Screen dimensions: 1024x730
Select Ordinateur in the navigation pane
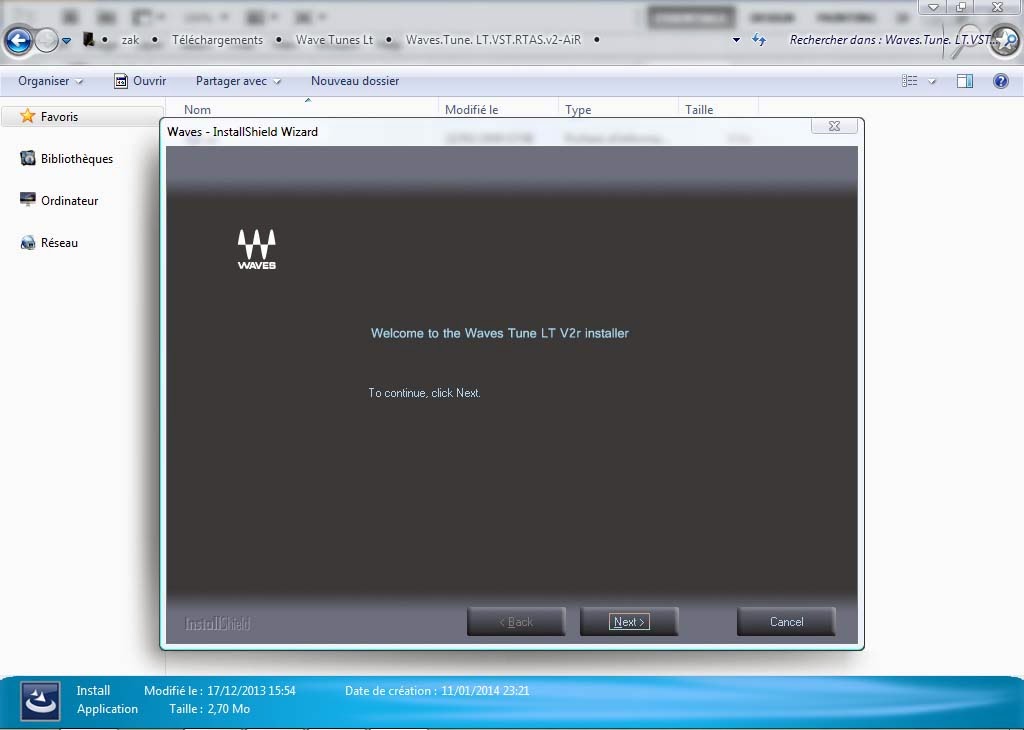tap(69, 200)
